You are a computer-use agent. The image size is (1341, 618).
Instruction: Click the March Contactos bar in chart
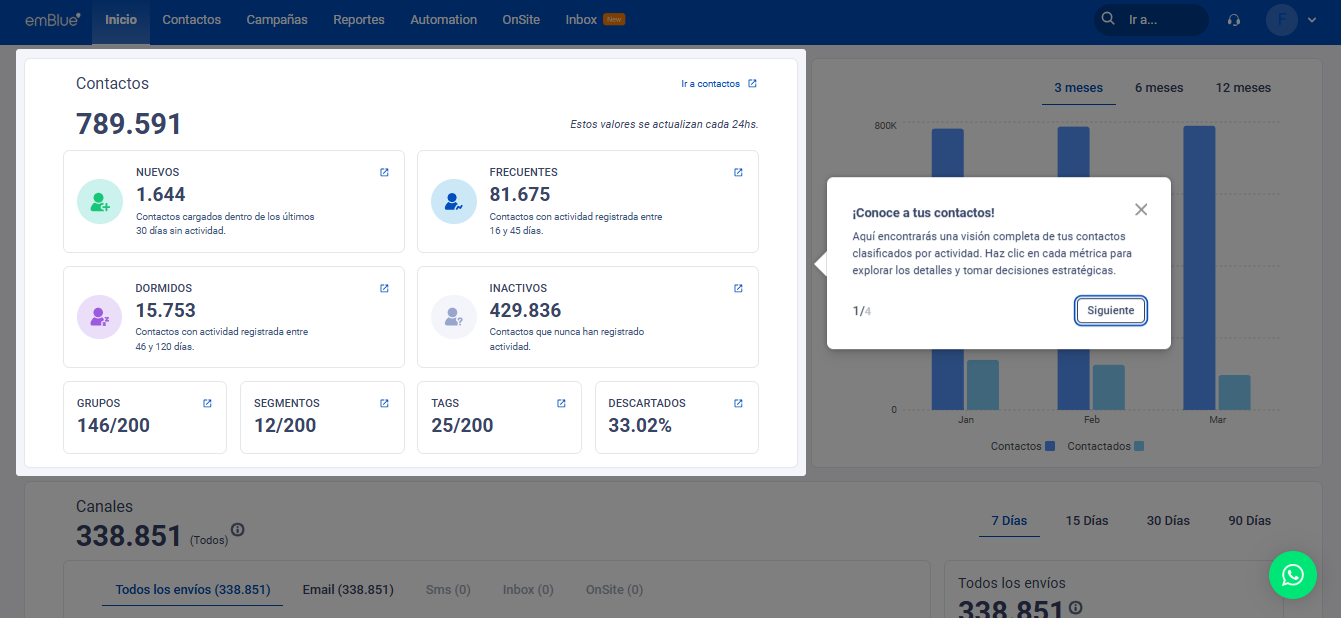click(1199, 268)
